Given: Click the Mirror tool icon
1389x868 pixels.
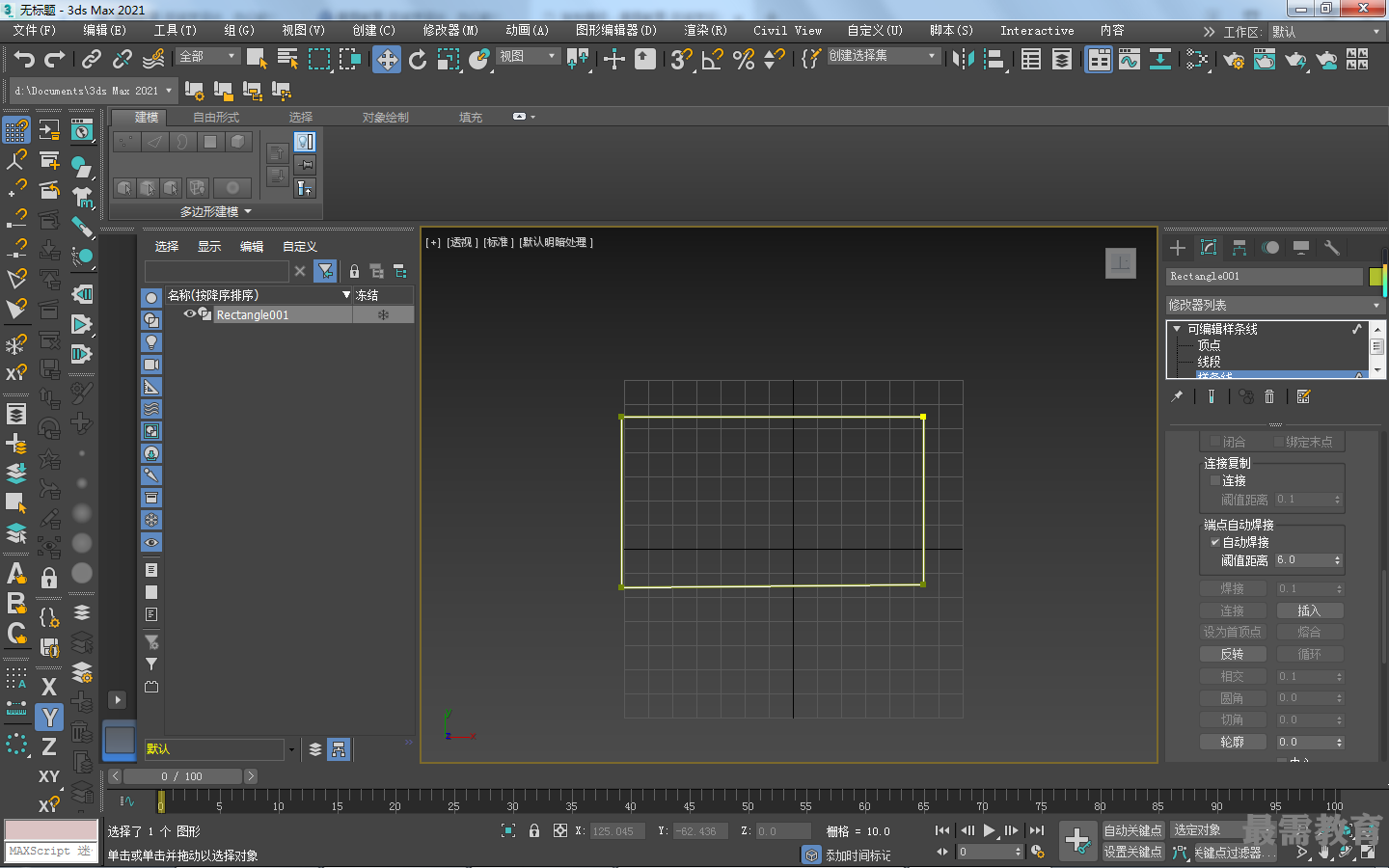Looking at the screenshot, I should tap(963, 60).
